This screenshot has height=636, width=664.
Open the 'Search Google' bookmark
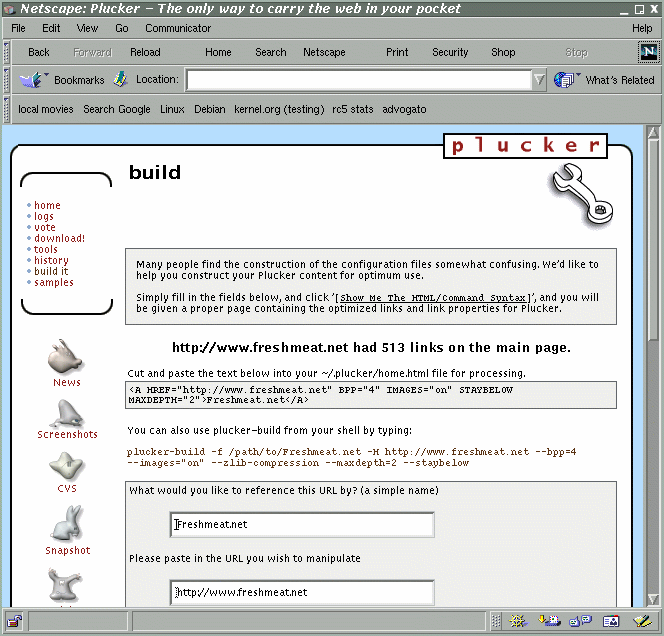pos(117,109)
